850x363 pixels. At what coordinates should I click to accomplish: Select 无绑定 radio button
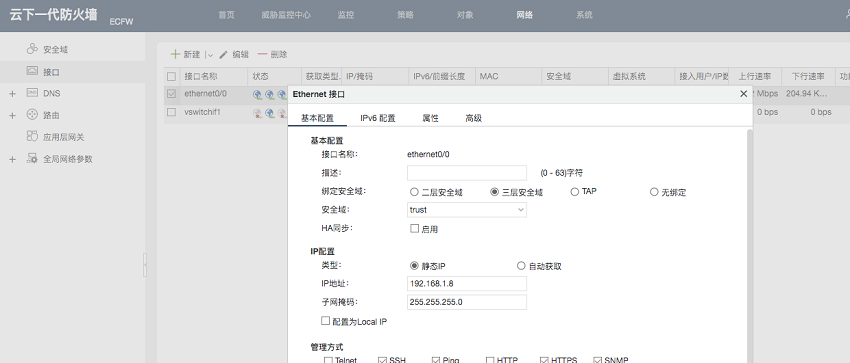click(x=654, y=192)
